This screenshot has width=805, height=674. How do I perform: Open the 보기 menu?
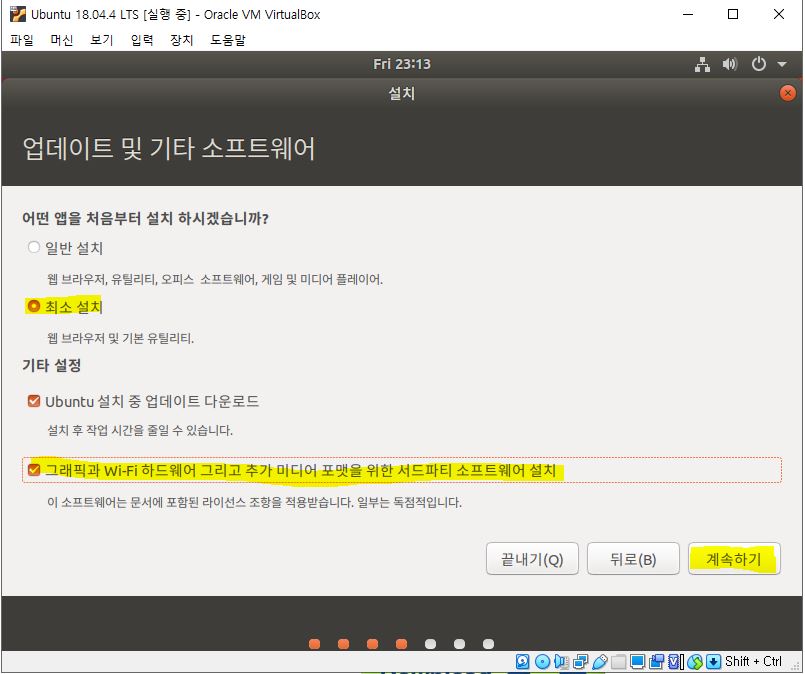[102, 40]
